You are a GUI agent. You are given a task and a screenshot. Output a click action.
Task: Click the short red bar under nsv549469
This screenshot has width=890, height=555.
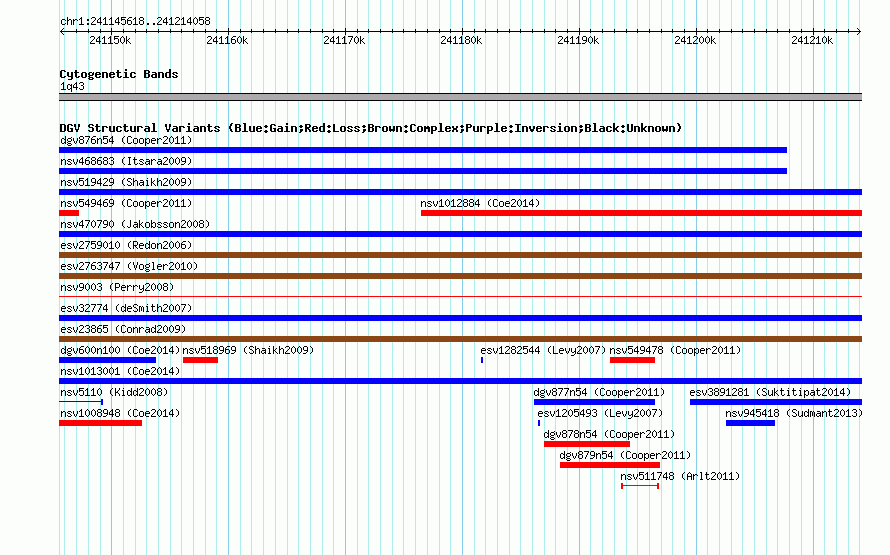pos(69,213)
